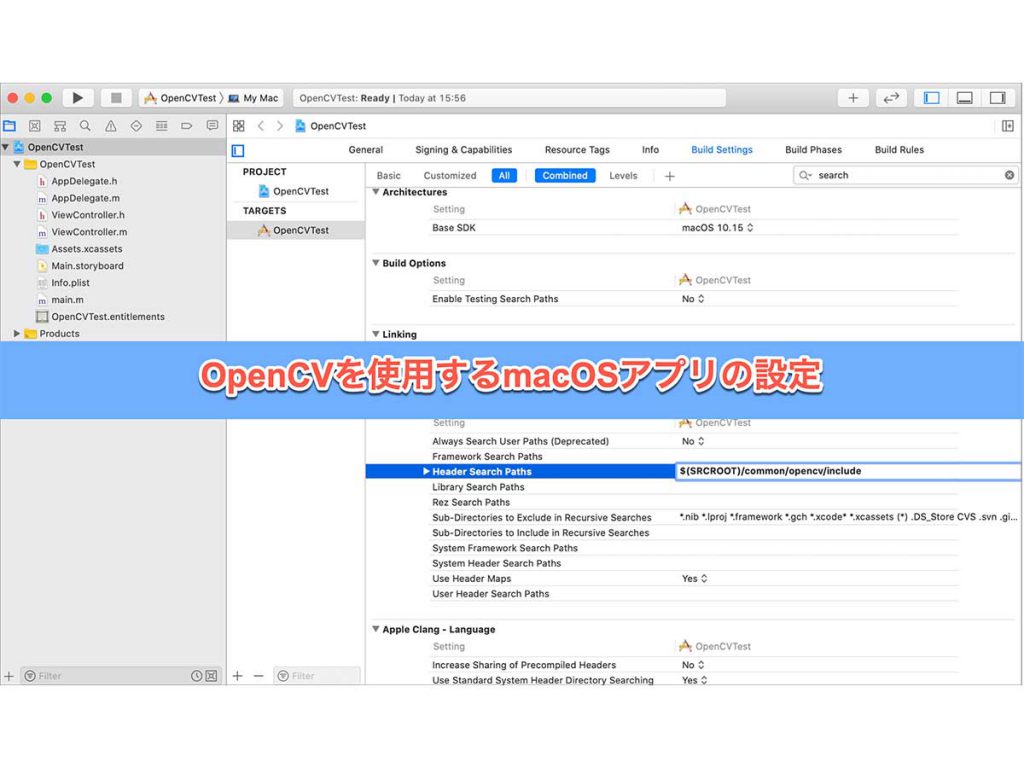The image size is (1024, 768).
Task: Click the build settings search field
Action: [x=908, y=175]
